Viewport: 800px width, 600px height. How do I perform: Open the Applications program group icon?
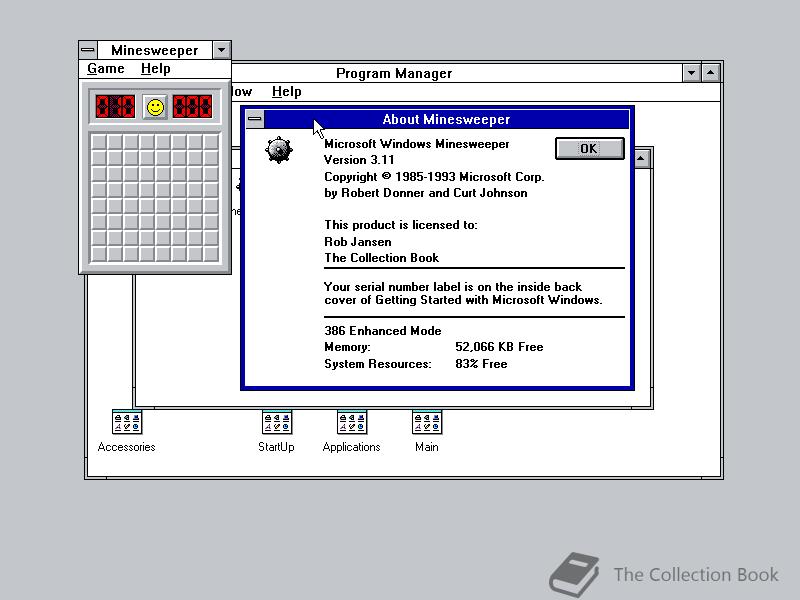(x=352, y=422)
